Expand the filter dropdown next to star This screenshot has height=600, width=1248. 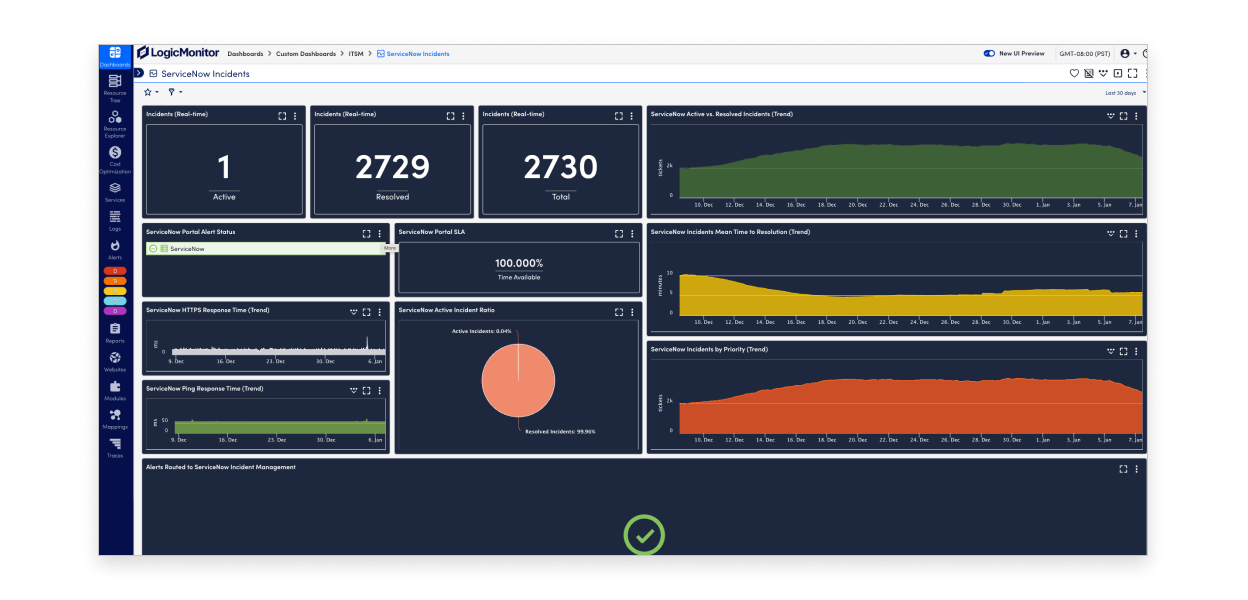tap(175, 92)
